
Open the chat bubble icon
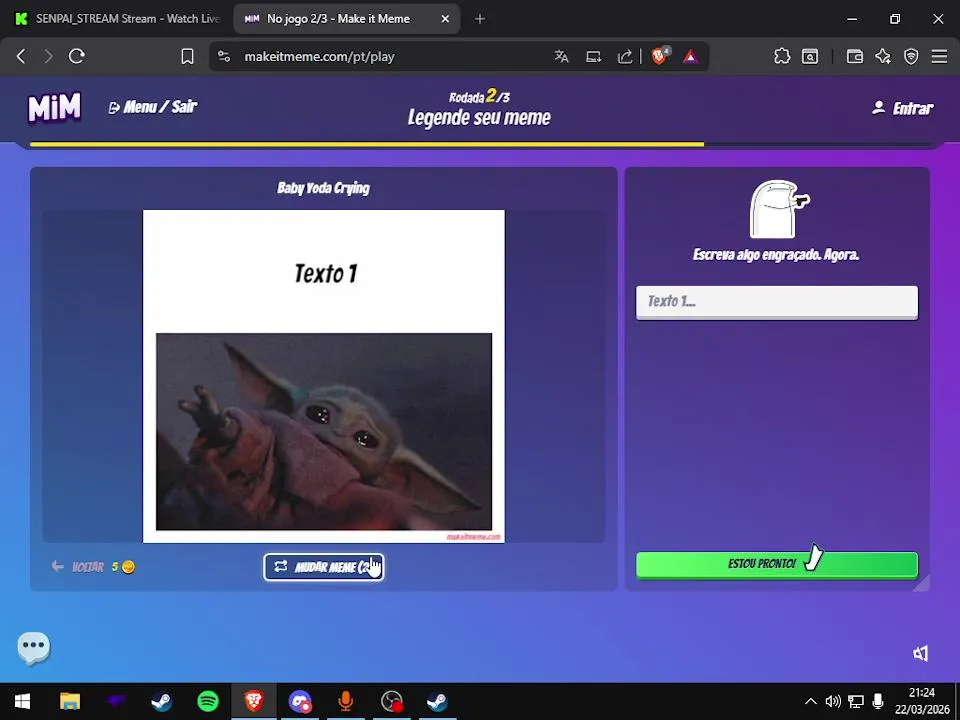click(x=34, y=648)
